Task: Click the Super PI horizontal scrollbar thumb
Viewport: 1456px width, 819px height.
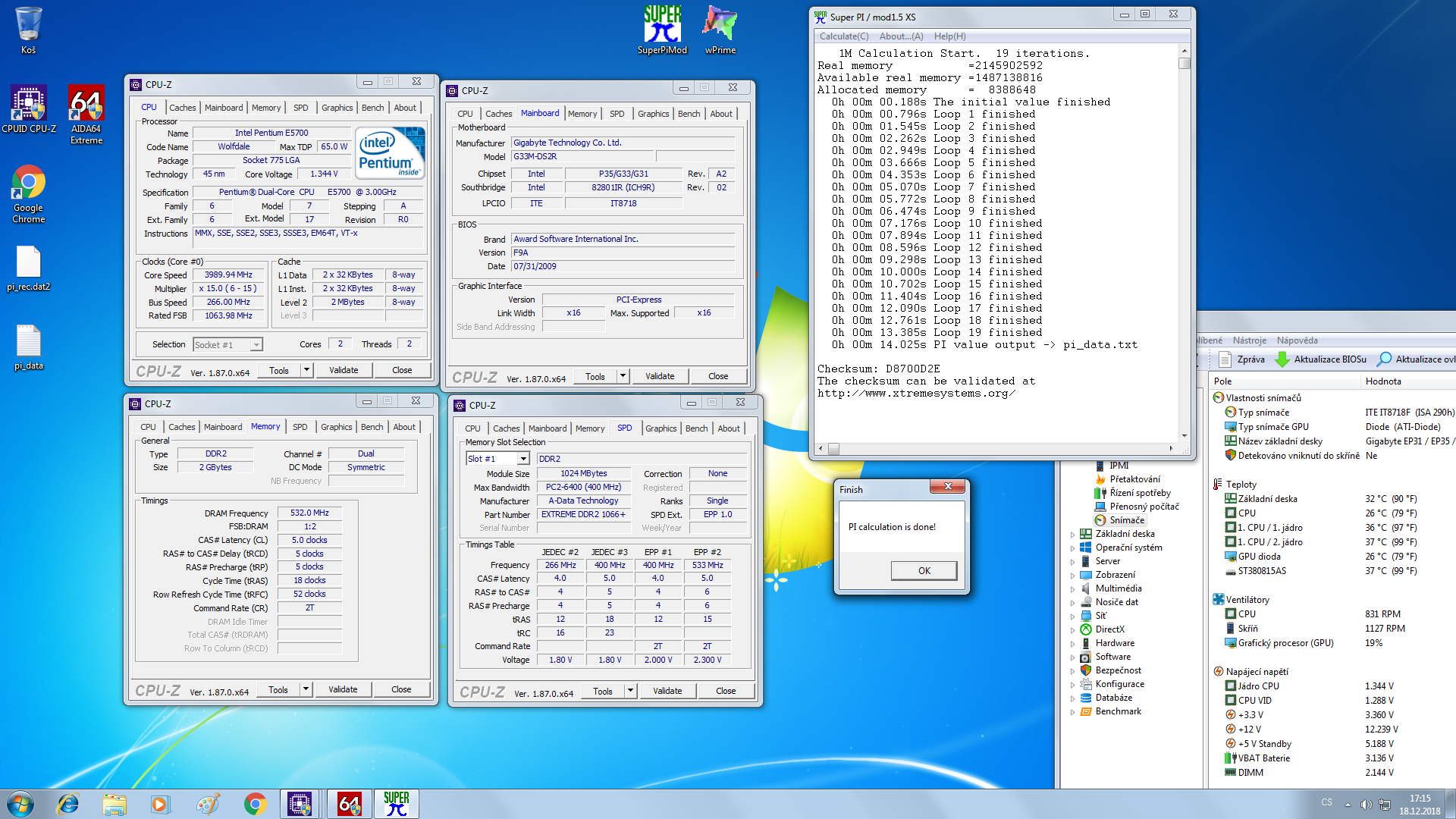Action: (x=833, y=449)
